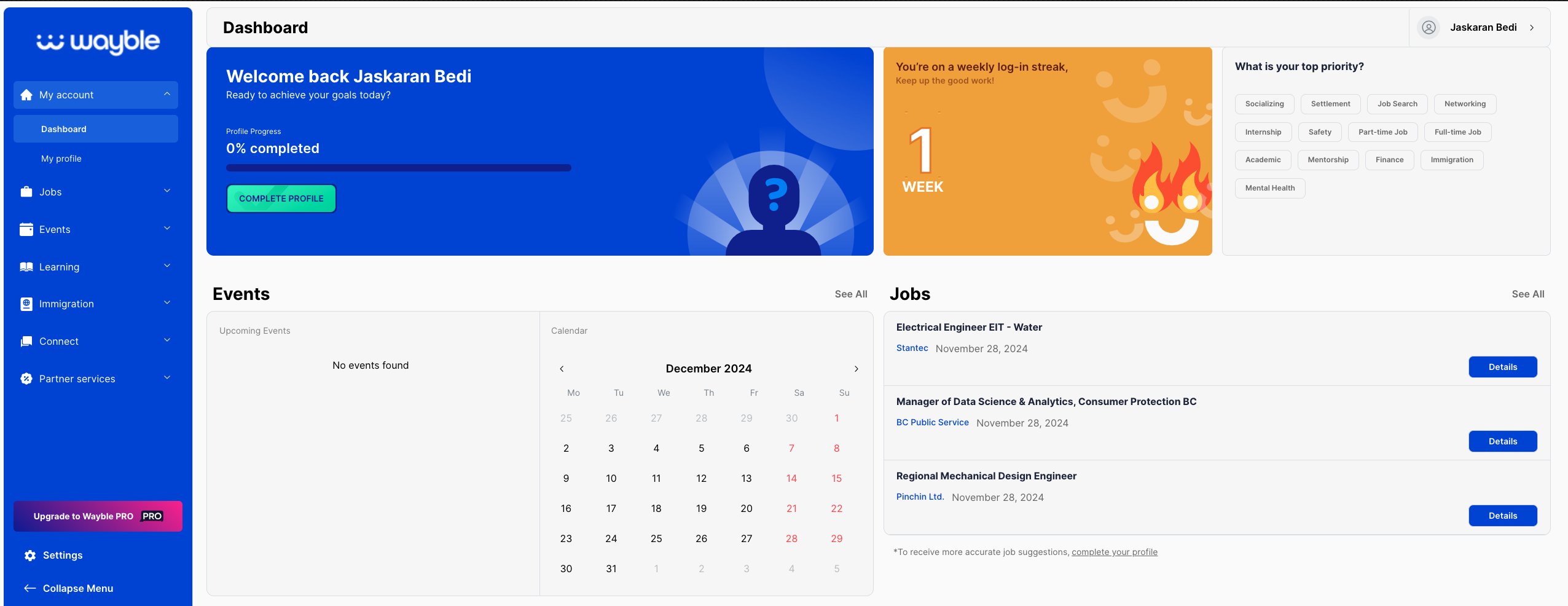Collapse the My account menu
This screenshot has width=1568, height=606.
167,94
